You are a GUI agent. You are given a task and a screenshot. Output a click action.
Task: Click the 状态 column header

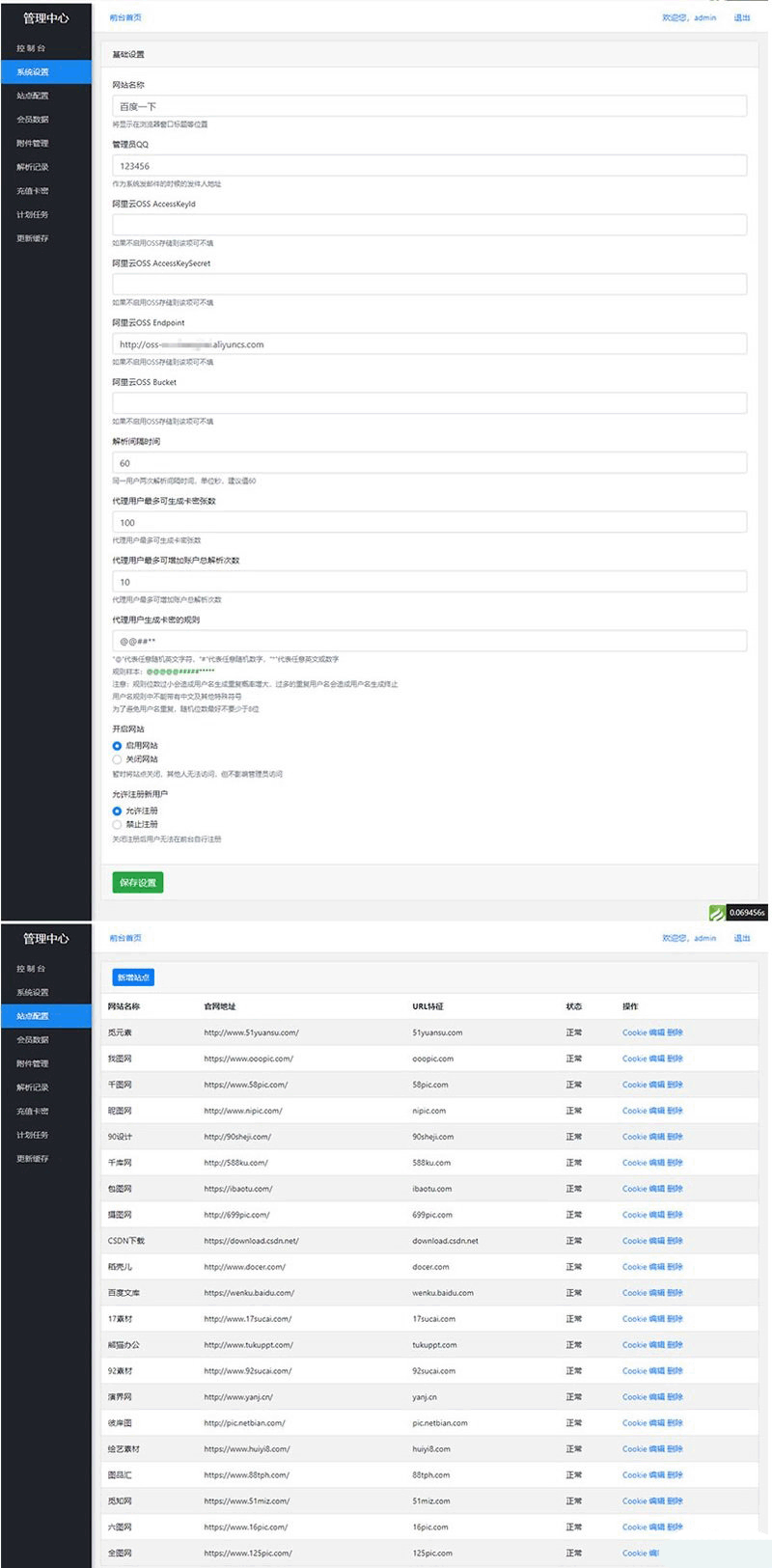click(574, 1006)
